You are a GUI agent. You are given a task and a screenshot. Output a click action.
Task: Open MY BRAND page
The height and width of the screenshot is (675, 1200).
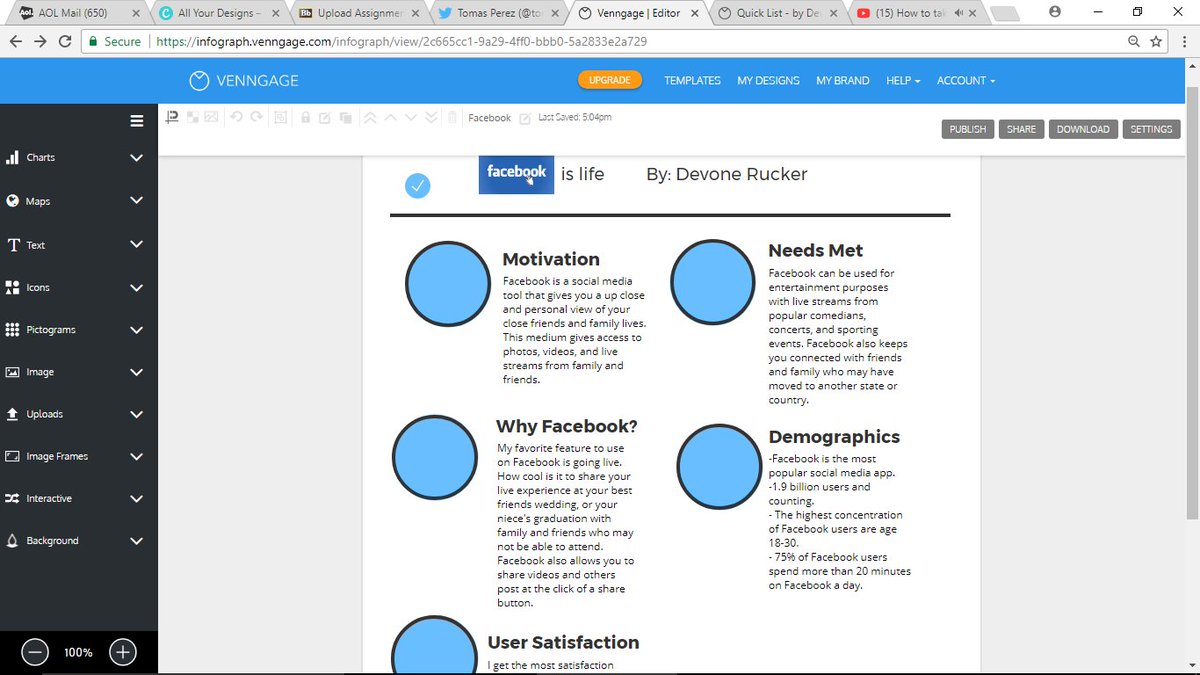(843, 81)
